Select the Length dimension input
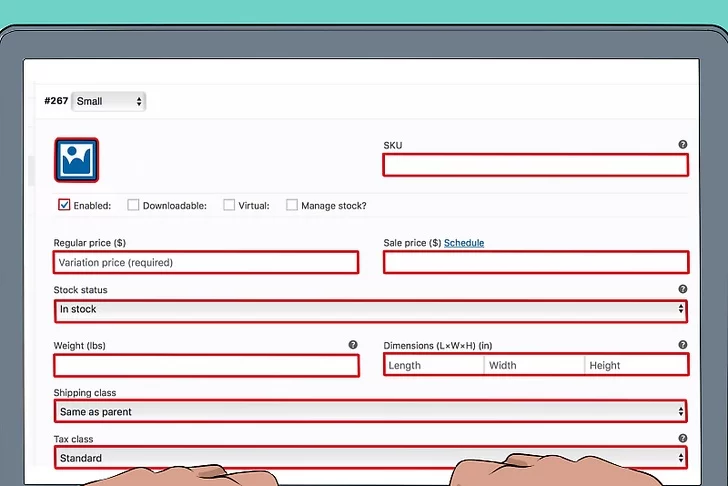 pos(434,365)
